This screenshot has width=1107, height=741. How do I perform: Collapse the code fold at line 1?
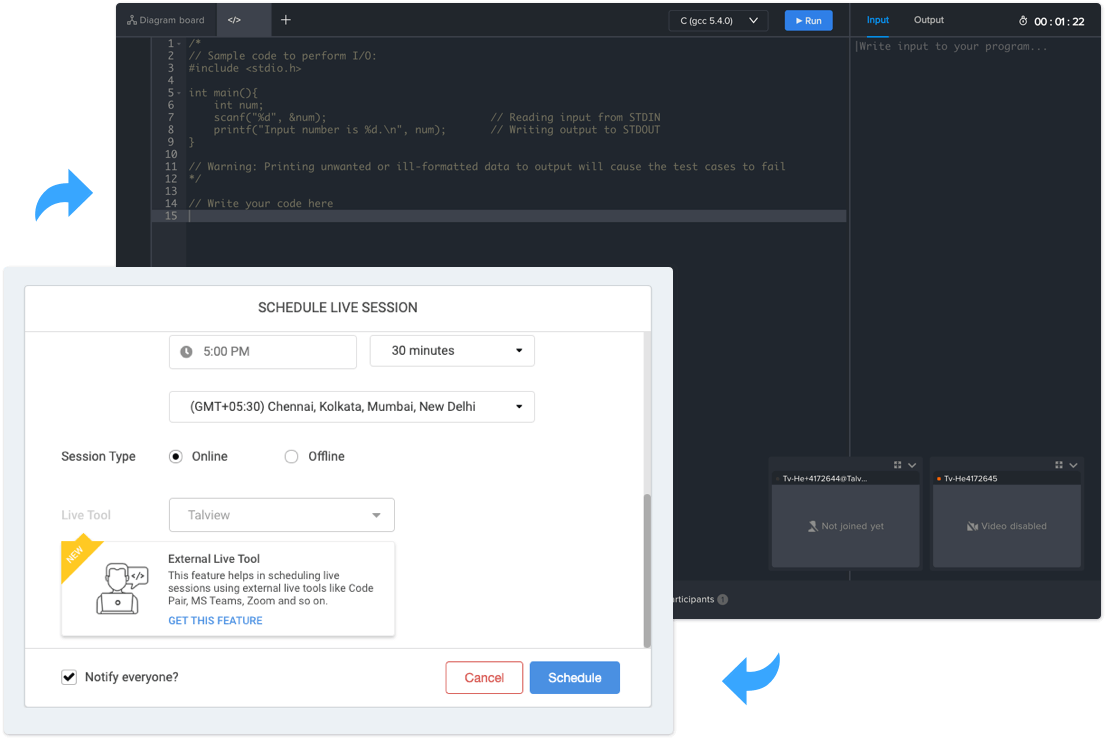[x=179, y=44]
